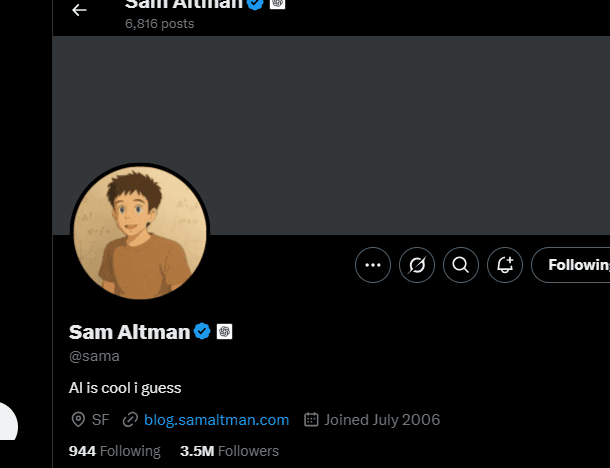Open the three-dots More options button

(x=373, y=265)
